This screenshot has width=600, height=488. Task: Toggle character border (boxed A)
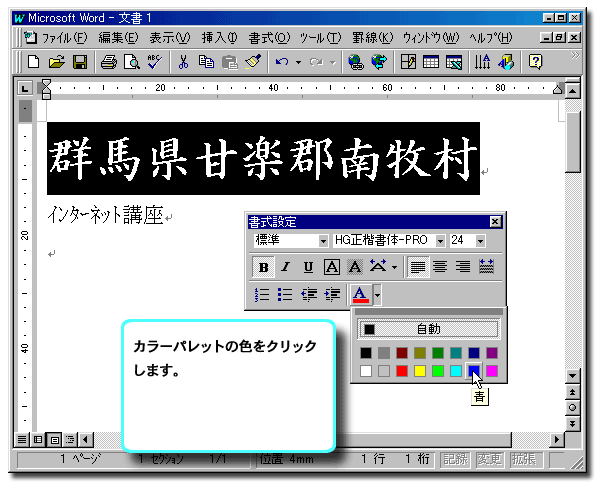(332, 267)
